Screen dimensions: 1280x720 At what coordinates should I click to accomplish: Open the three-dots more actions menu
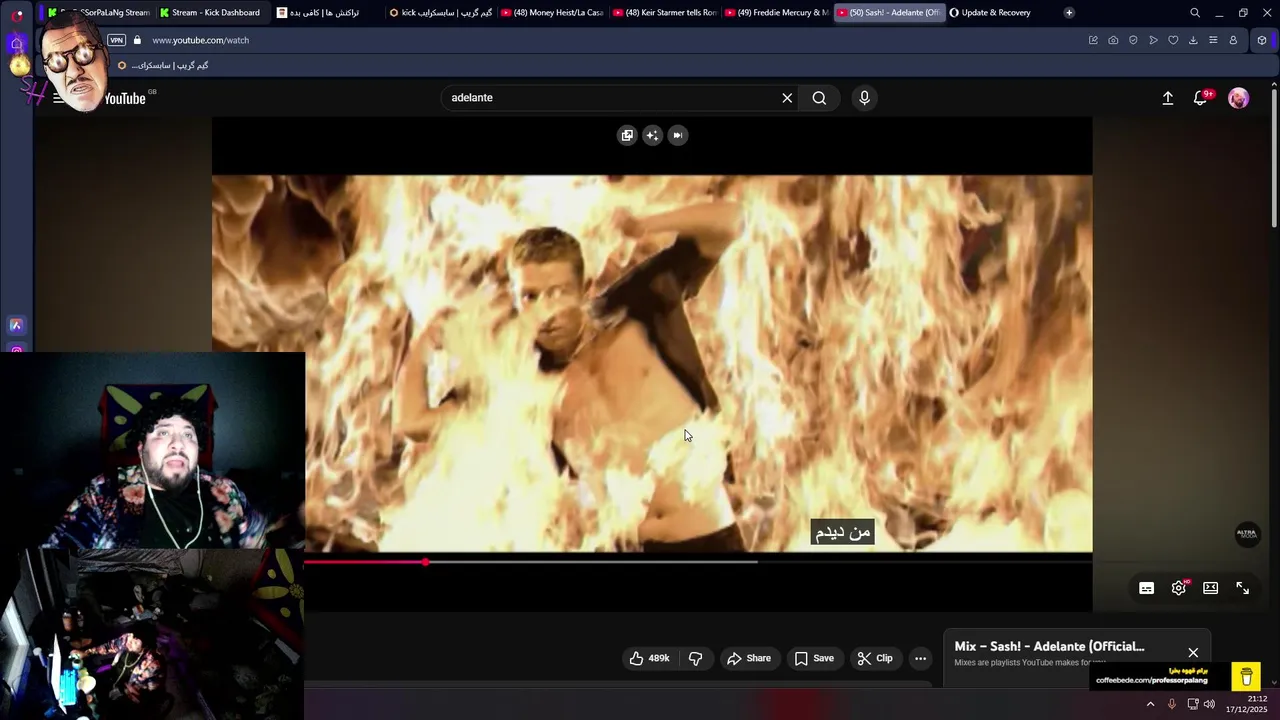pyautogui.click(x=921, y=658)
